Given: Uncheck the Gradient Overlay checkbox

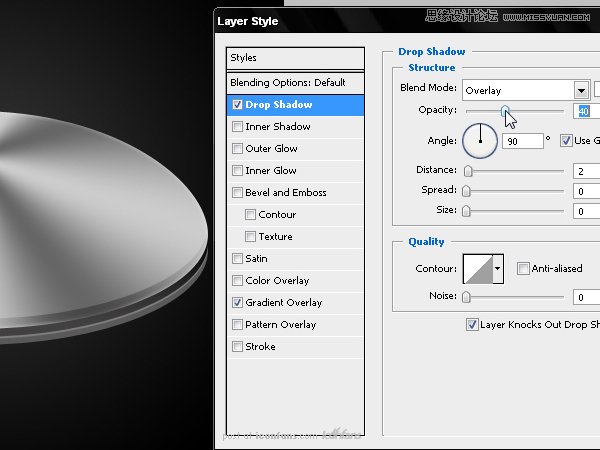Looking at the screenshot, I should [237, 303].
